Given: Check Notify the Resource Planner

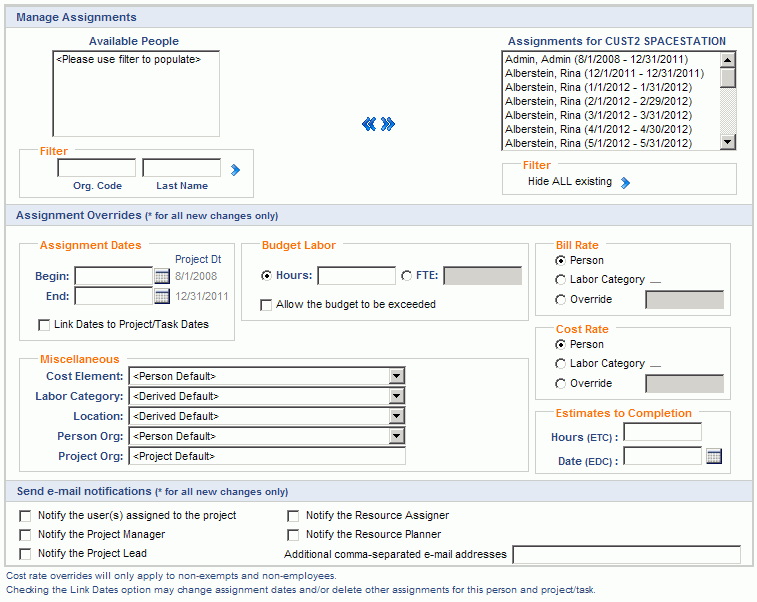Looking at the screenshot, I should (293, 535).
